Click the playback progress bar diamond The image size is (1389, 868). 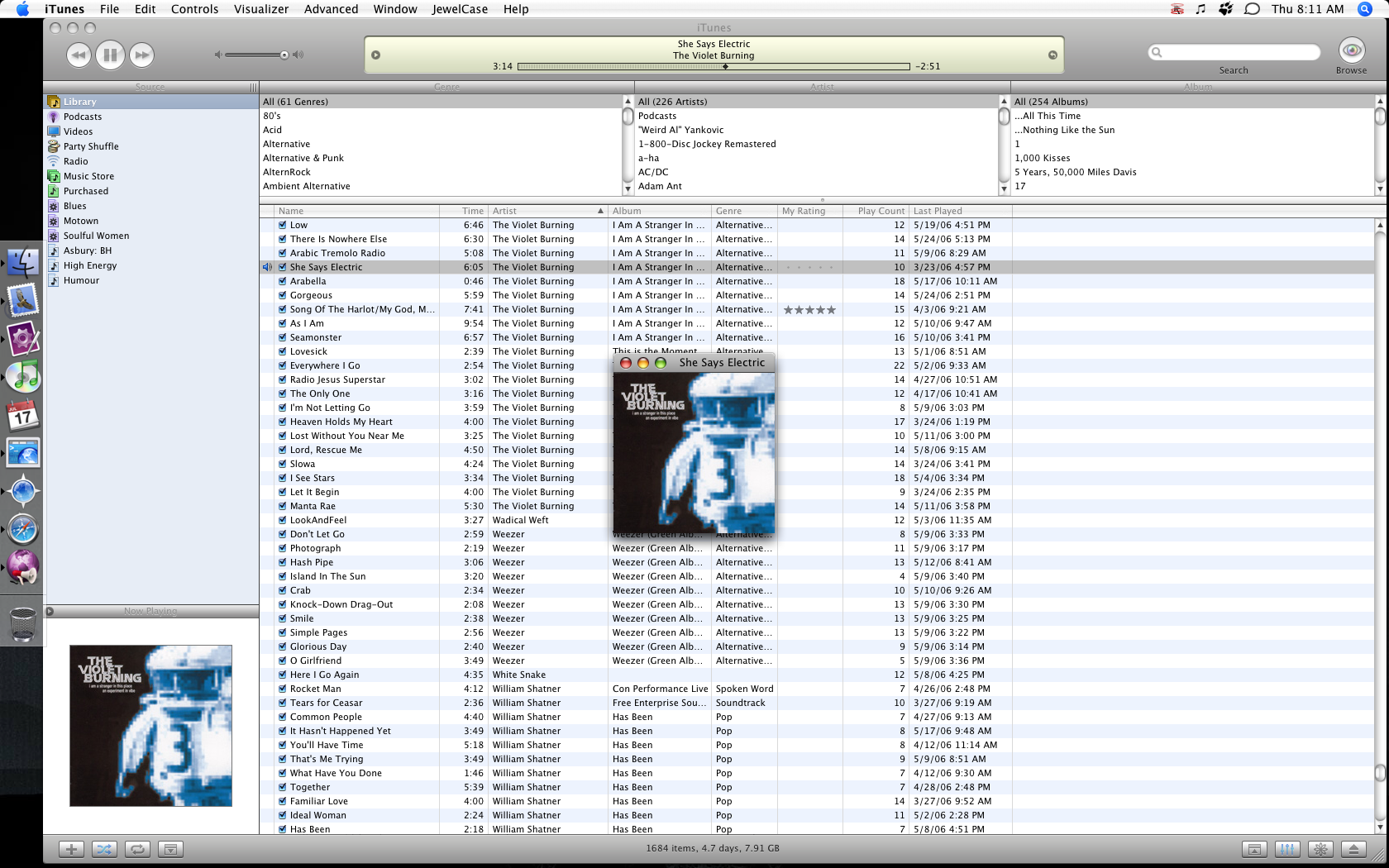(x=725, y=67)
